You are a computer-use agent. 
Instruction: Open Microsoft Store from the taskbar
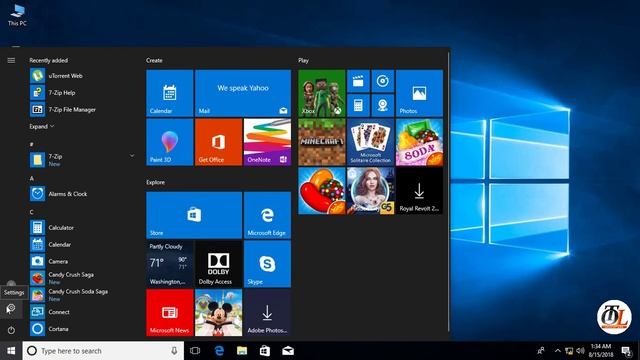tap(265, 351)
